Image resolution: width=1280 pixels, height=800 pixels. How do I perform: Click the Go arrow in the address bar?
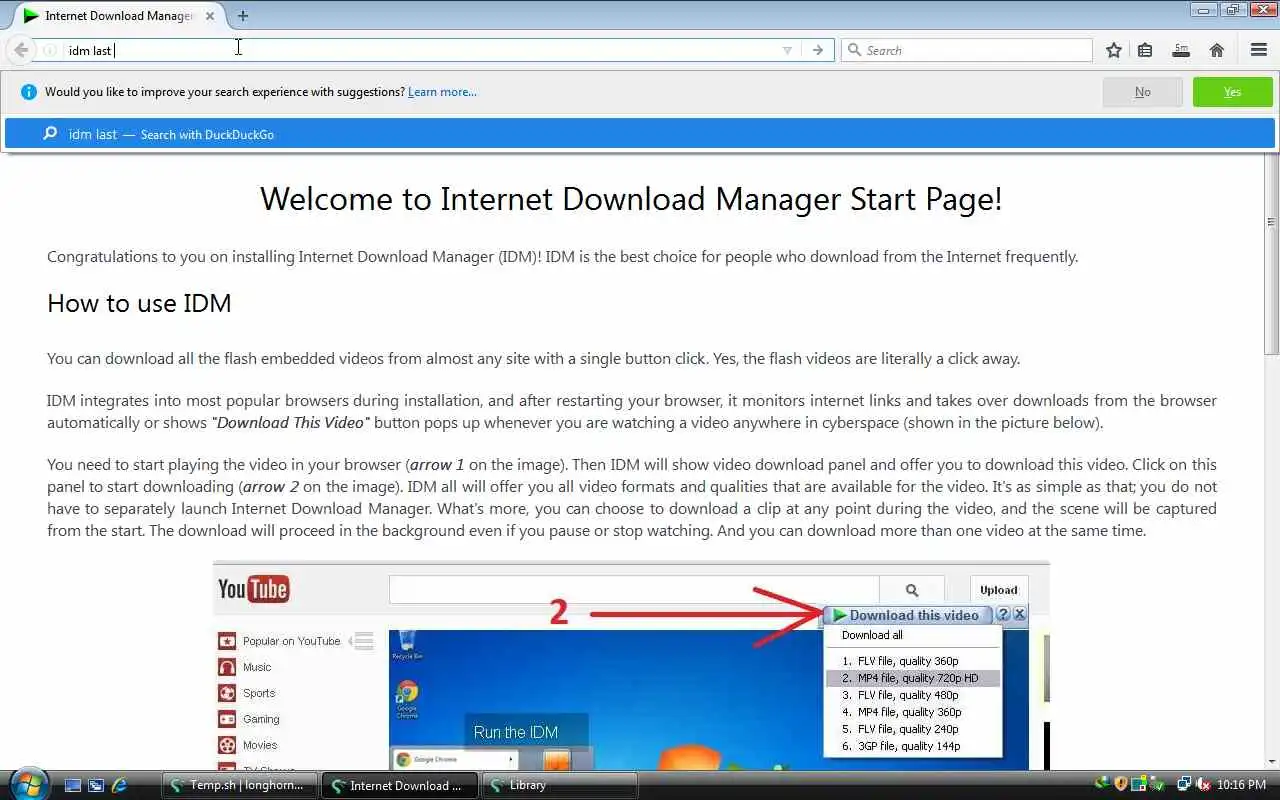tap(818, 50)
